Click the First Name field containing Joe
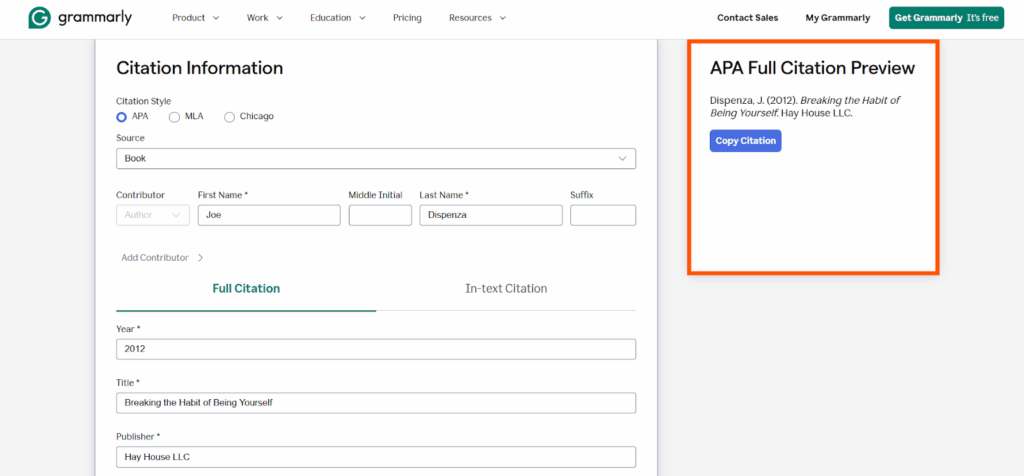The width and height of the screenshot is (1024, 476). pyautogui.click(x=269, y=215)
